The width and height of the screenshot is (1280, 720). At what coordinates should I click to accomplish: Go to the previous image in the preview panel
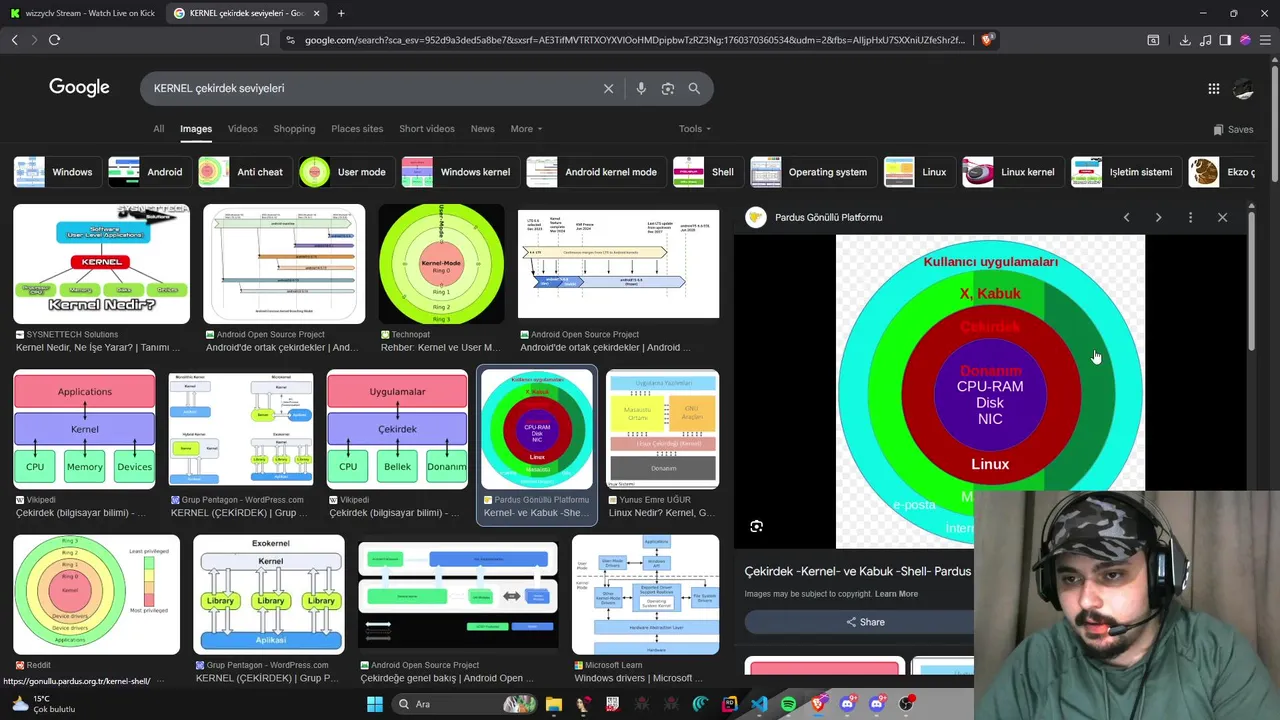click(1126, 217)
